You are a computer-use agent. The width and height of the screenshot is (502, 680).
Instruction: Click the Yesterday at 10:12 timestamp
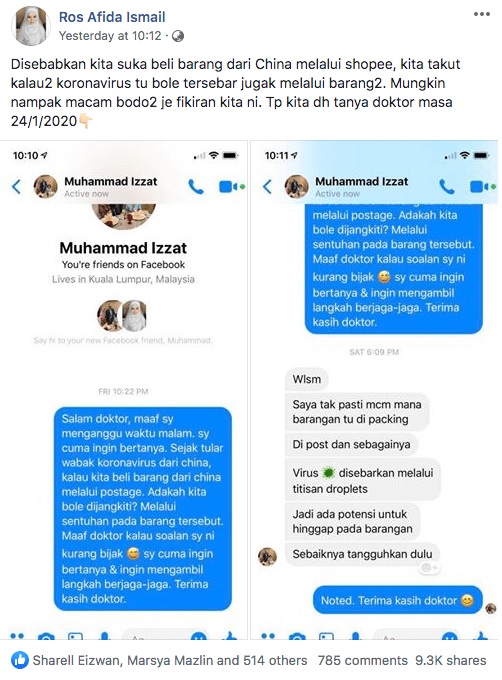pyautogui.click(x=110, y=36)
